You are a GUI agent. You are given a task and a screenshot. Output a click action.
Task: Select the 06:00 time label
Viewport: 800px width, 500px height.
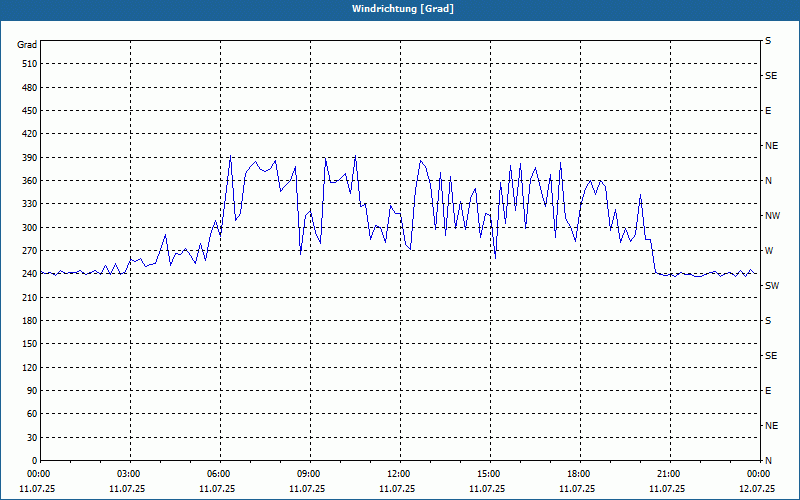[x=217, y=474]
